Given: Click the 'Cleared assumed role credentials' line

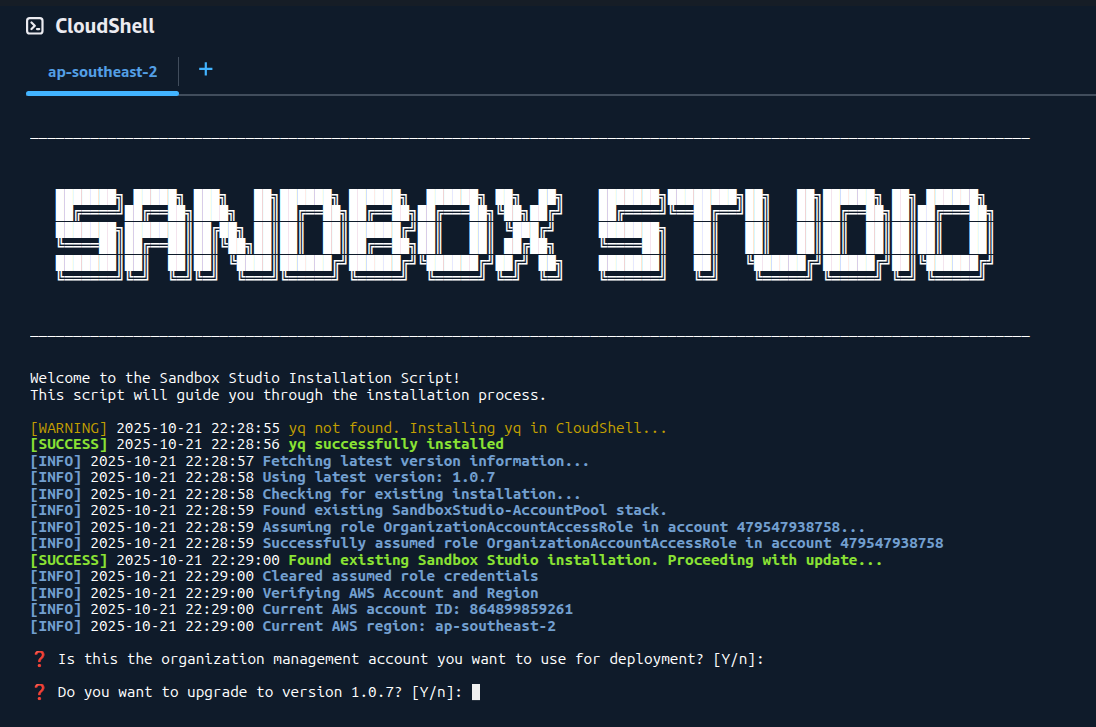Looking at the screenshot, I should [x=400, y=576].
